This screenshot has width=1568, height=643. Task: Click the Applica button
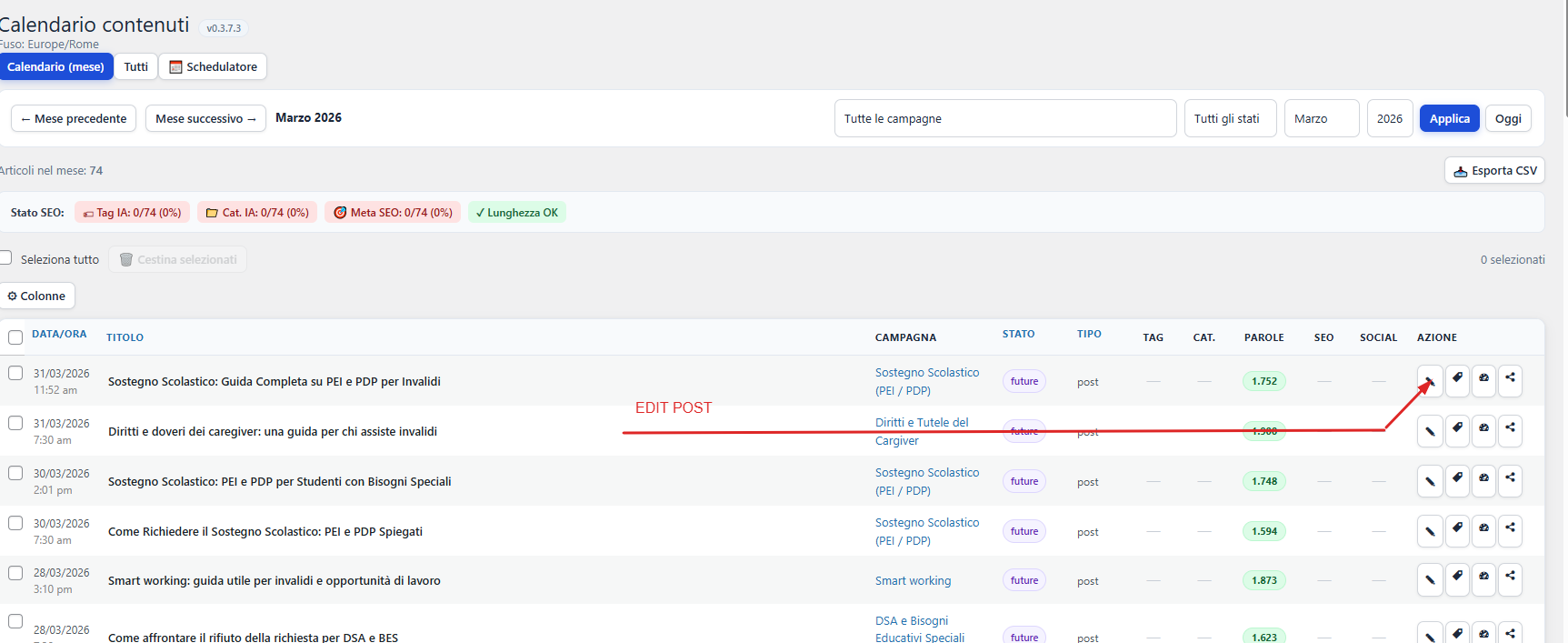click(x=1450, y=118)
